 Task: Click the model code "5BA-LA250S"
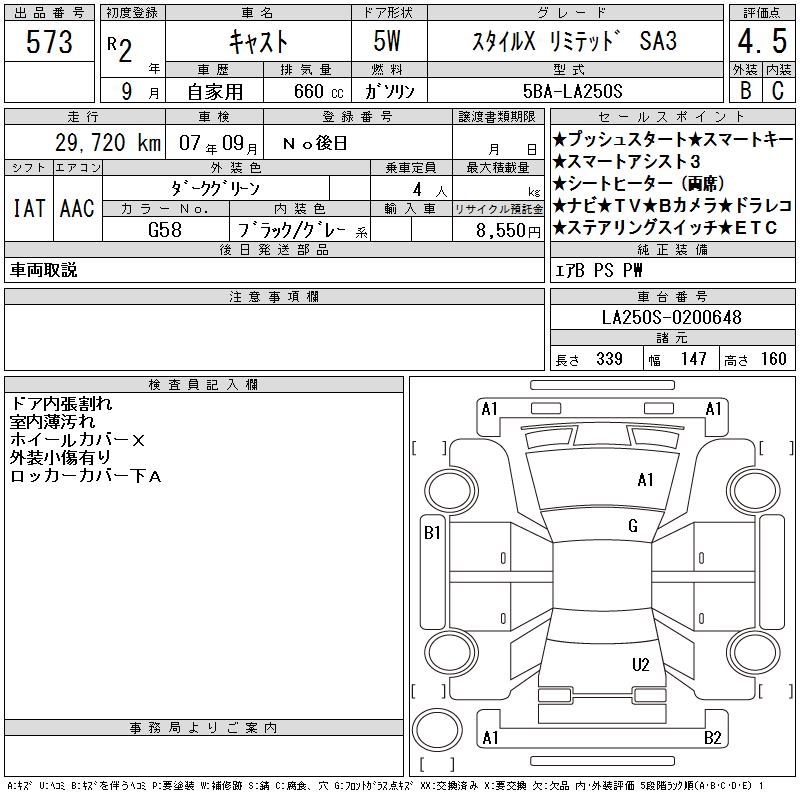tap(572, 91)
